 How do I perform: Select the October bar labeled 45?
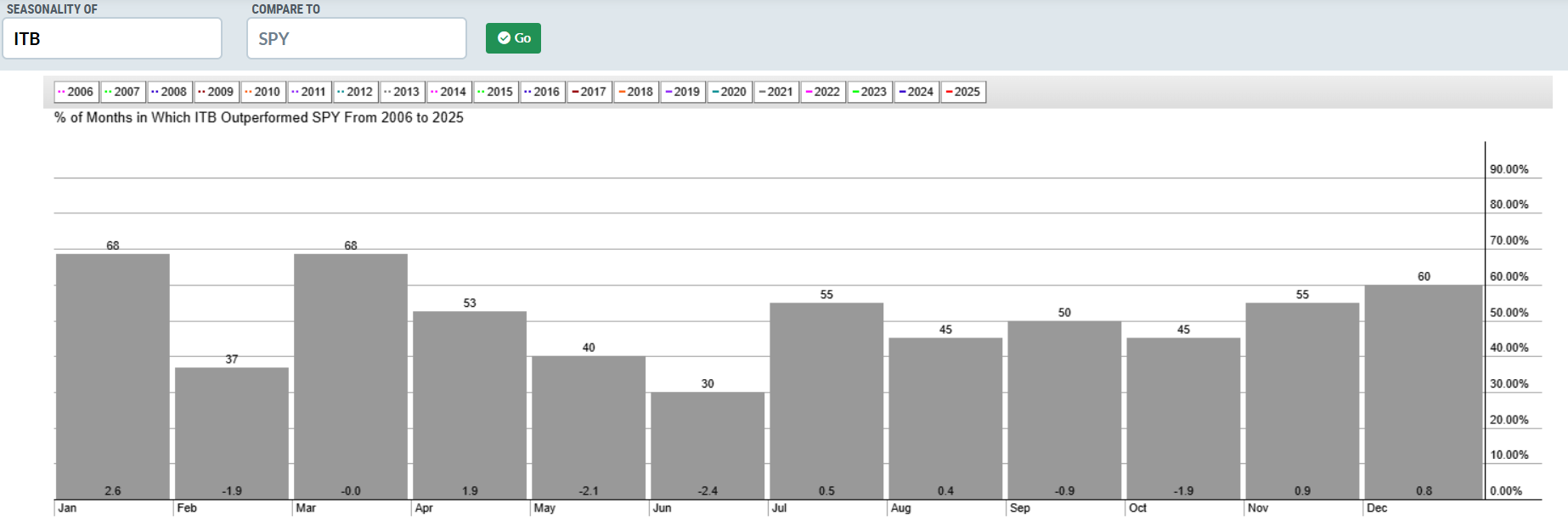[x=1183, y=418]
